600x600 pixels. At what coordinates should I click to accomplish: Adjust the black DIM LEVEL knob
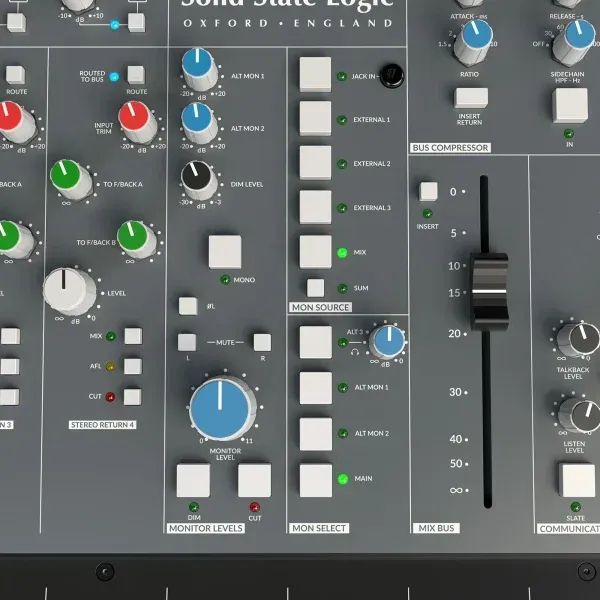point(198,180)
